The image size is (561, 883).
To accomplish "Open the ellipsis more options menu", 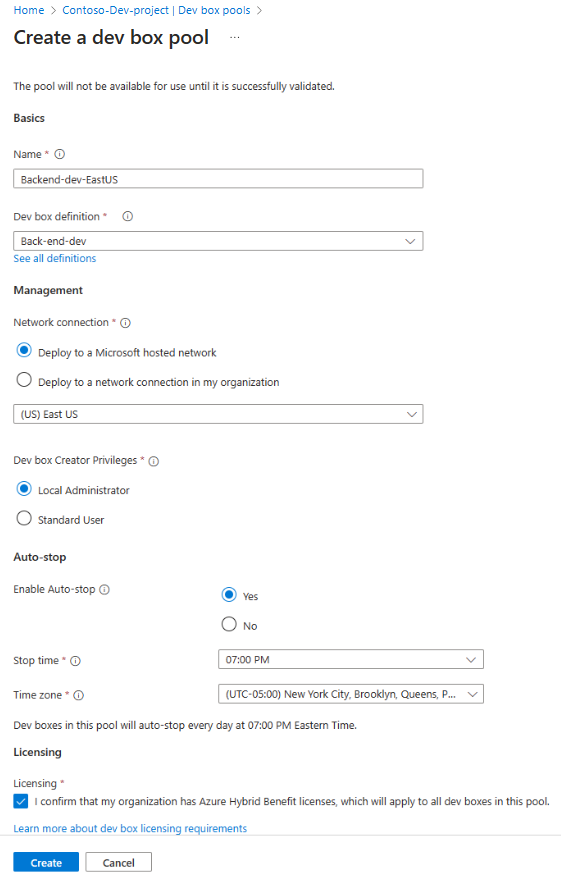I will coord(235,38).
